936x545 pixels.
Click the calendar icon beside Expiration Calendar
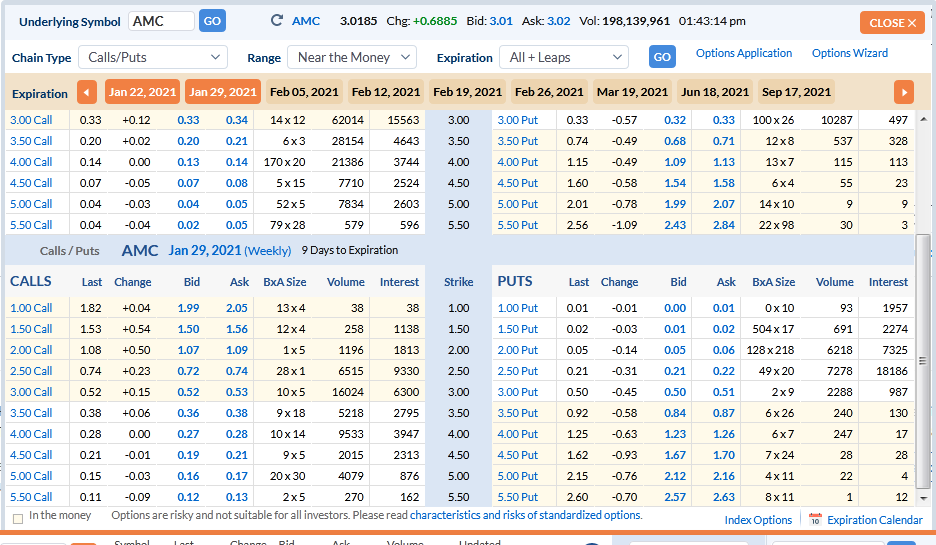pyautogui.click(x=815, y=520)
